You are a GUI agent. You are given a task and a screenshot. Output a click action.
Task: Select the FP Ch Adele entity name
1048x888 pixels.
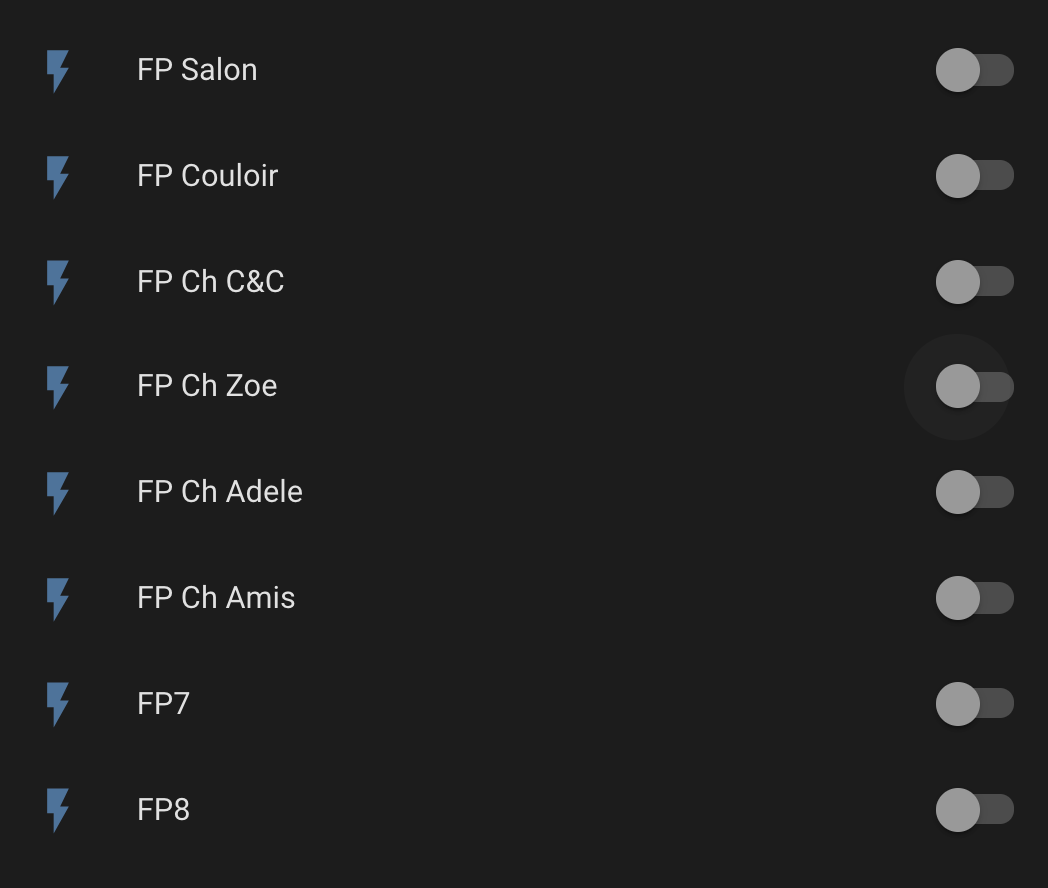click(x=220, y=492)
